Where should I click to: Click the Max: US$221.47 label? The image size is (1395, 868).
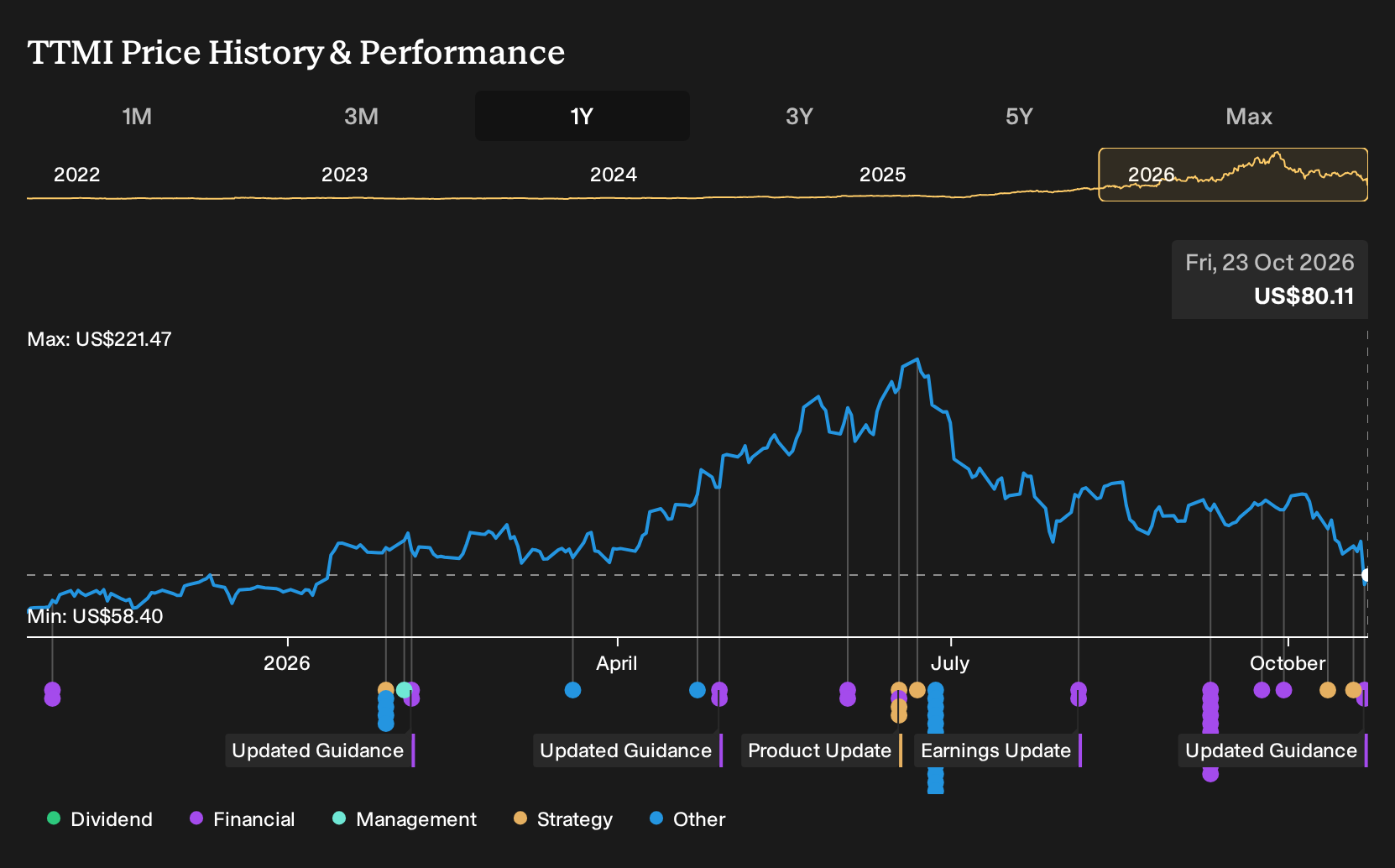point(99,339)
